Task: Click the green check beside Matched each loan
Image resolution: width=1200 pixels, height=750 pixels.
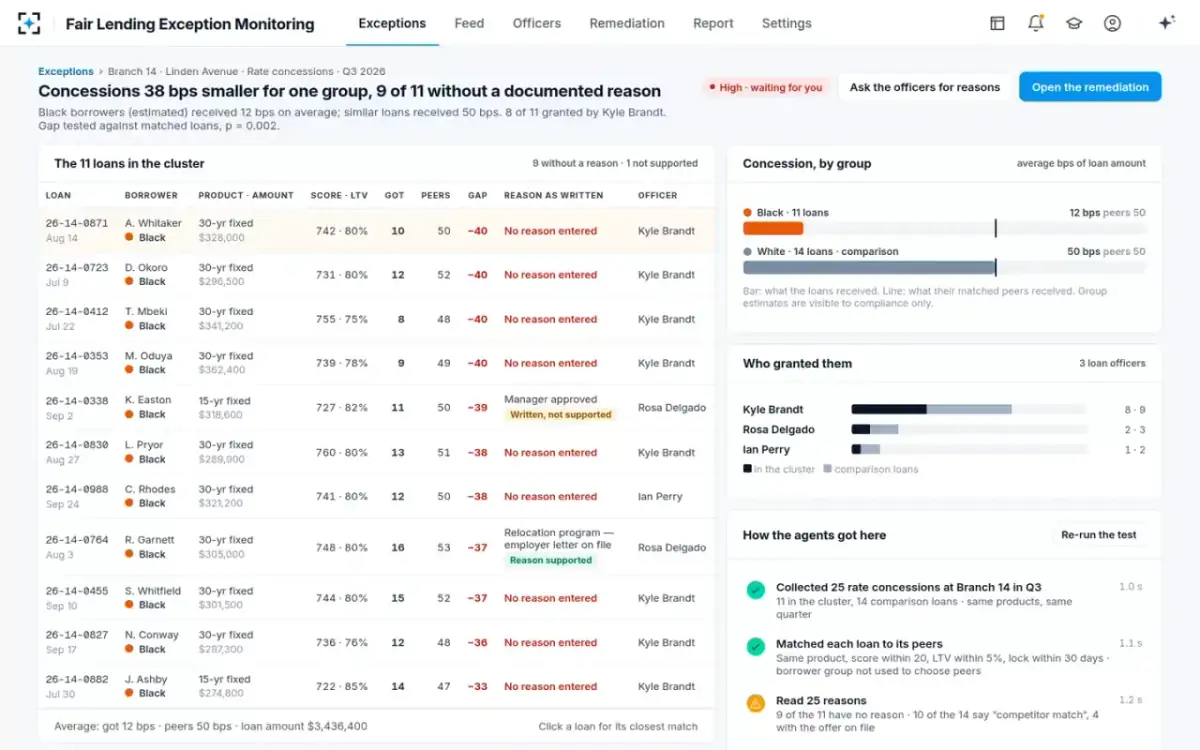Action: pyautogui.click(x=756, y=646)
